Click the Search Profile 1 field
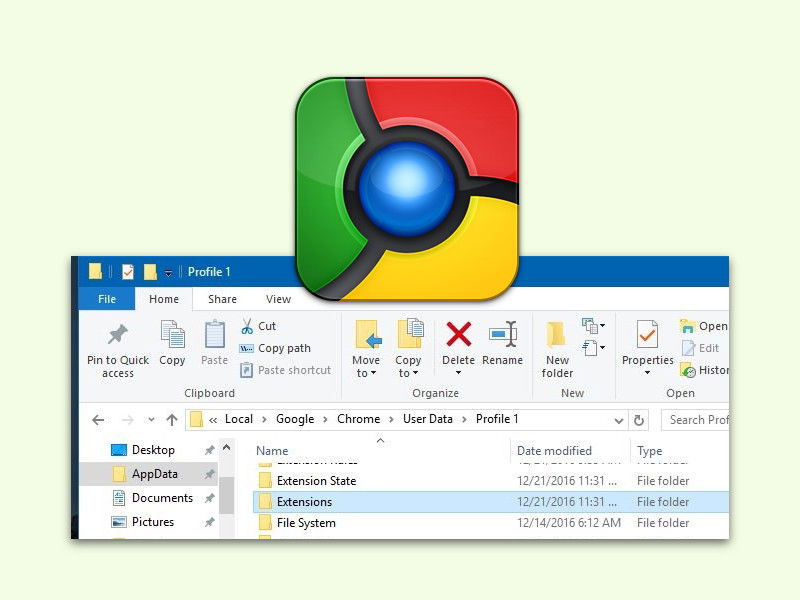This screenshot has height=600, width=800. [695, 420]
